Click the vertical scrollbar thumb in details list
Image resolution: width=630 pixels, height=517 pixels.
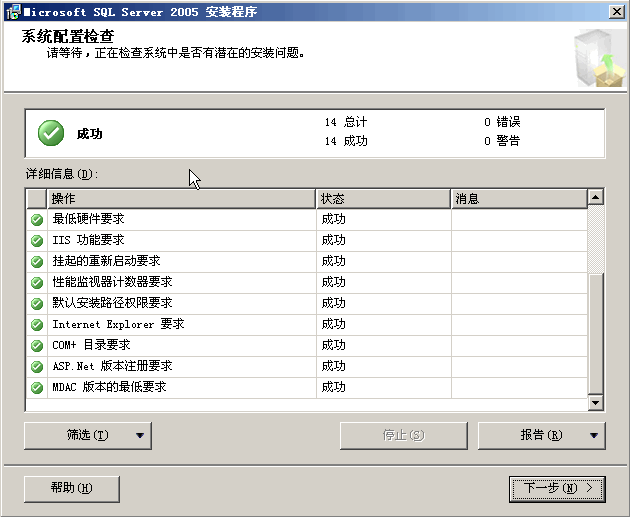point(595,333)
